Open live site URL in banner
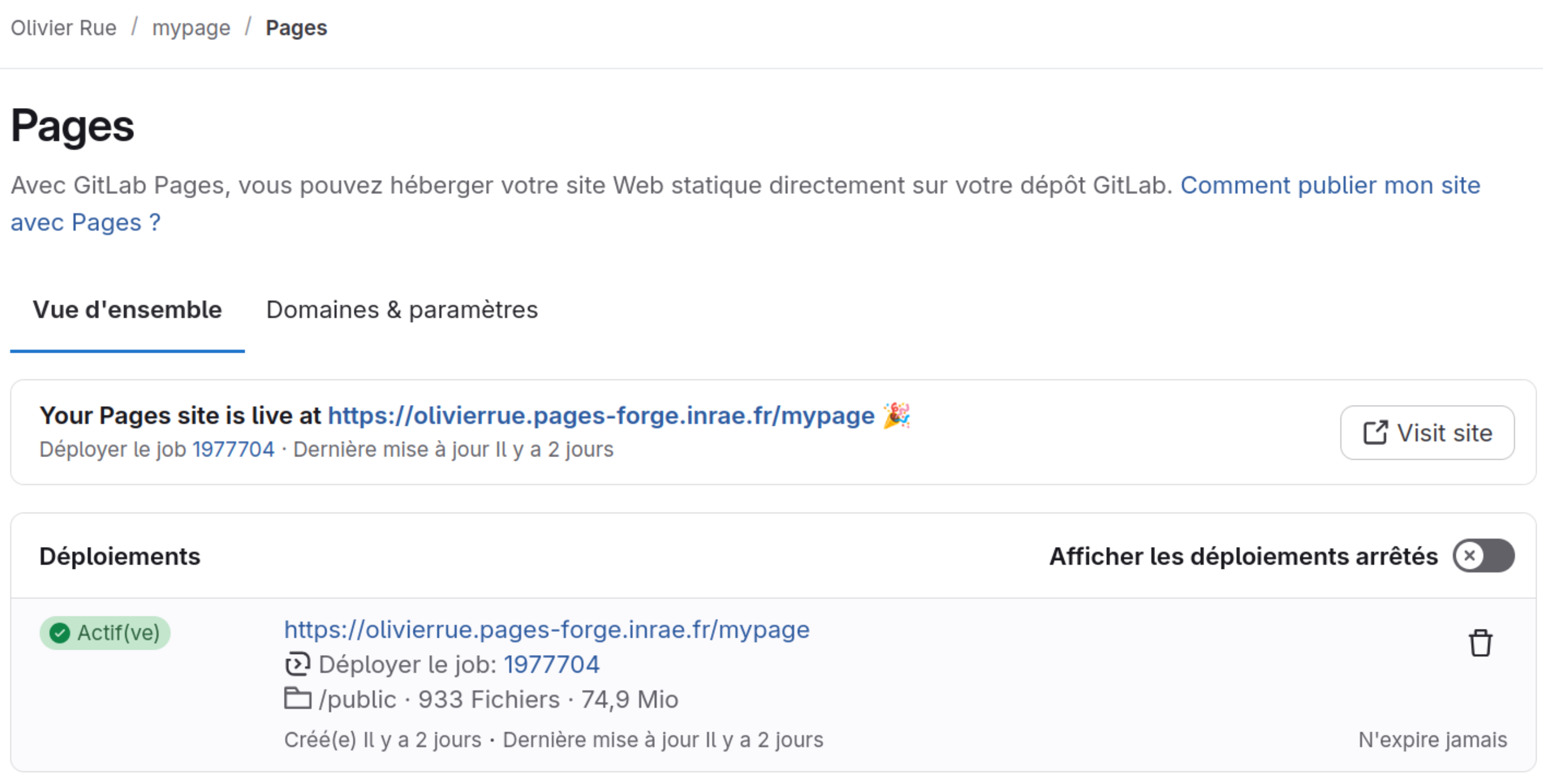Image resolution: width=1543 pixels, height=784 pixels. [x=601, y=415]
